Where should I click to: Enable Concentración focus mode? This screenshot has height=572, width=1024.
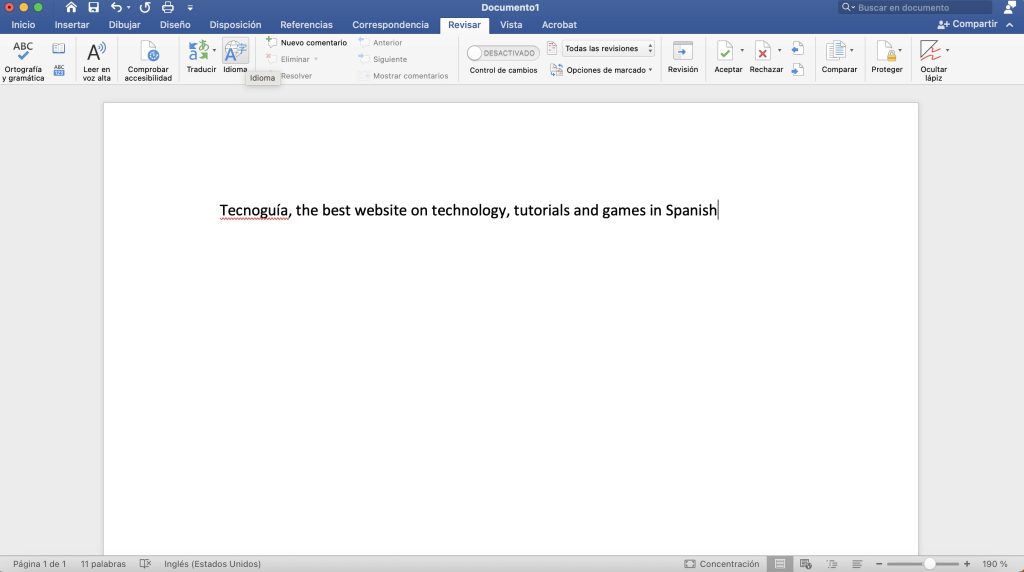(722, 564)
